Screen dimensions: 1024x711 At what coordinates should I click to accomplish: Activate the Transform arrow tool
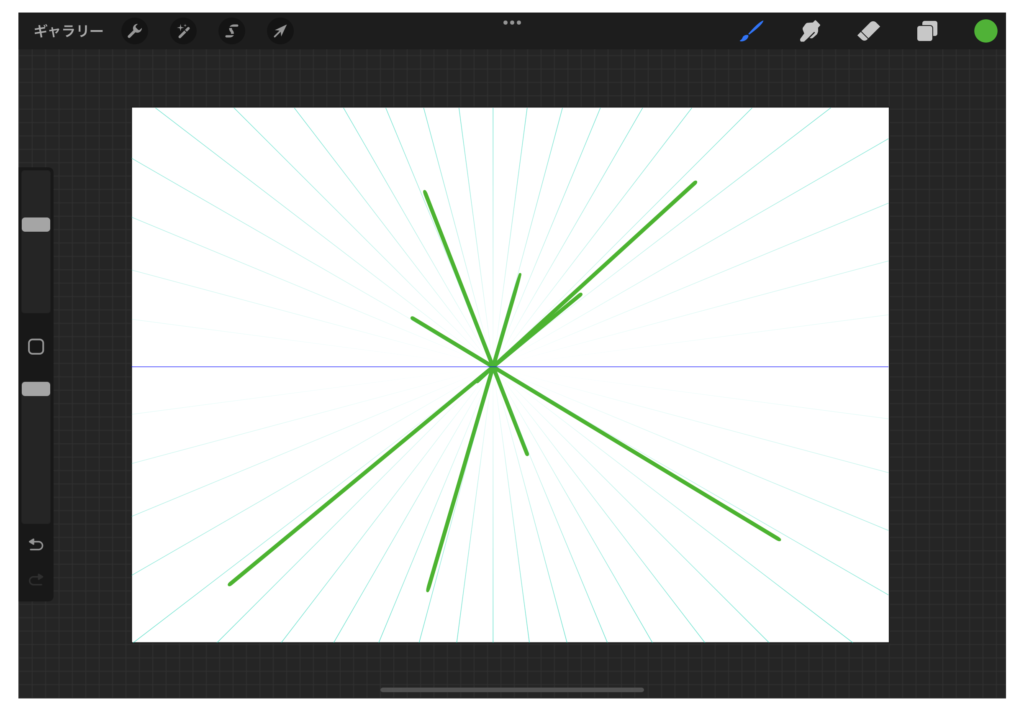pos(280,31)
